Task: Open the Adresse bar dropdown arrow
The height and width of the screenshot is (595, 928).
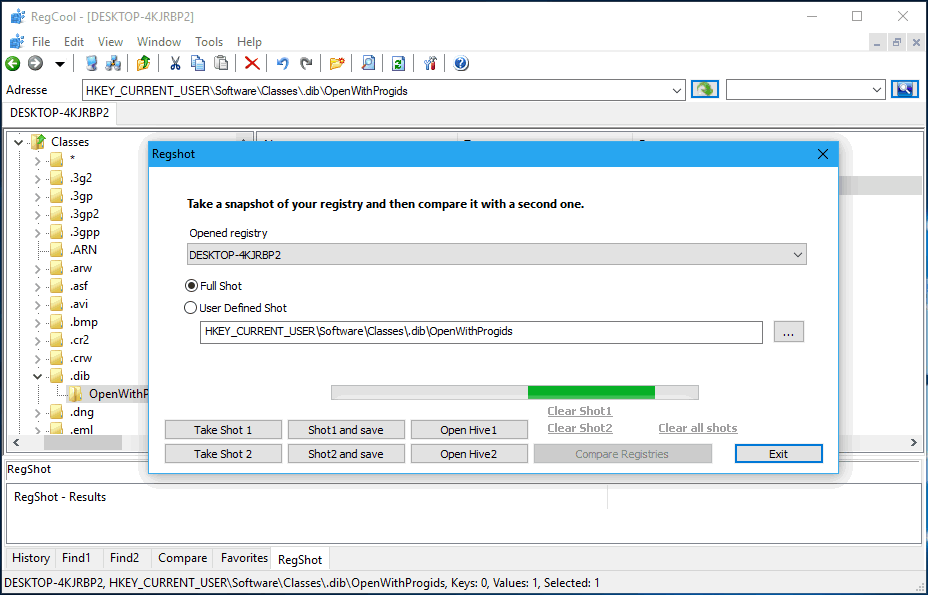Action: pyautogui.click(x=676, y=91)
